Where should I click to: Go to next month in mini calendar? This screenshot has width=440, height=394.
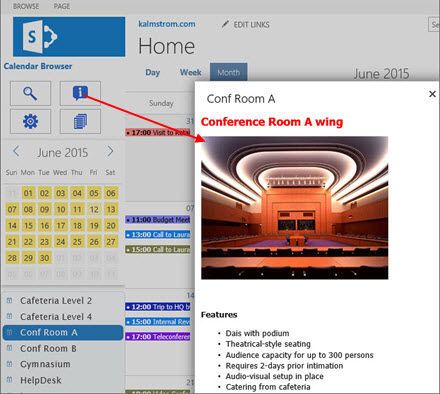point(110,152)
